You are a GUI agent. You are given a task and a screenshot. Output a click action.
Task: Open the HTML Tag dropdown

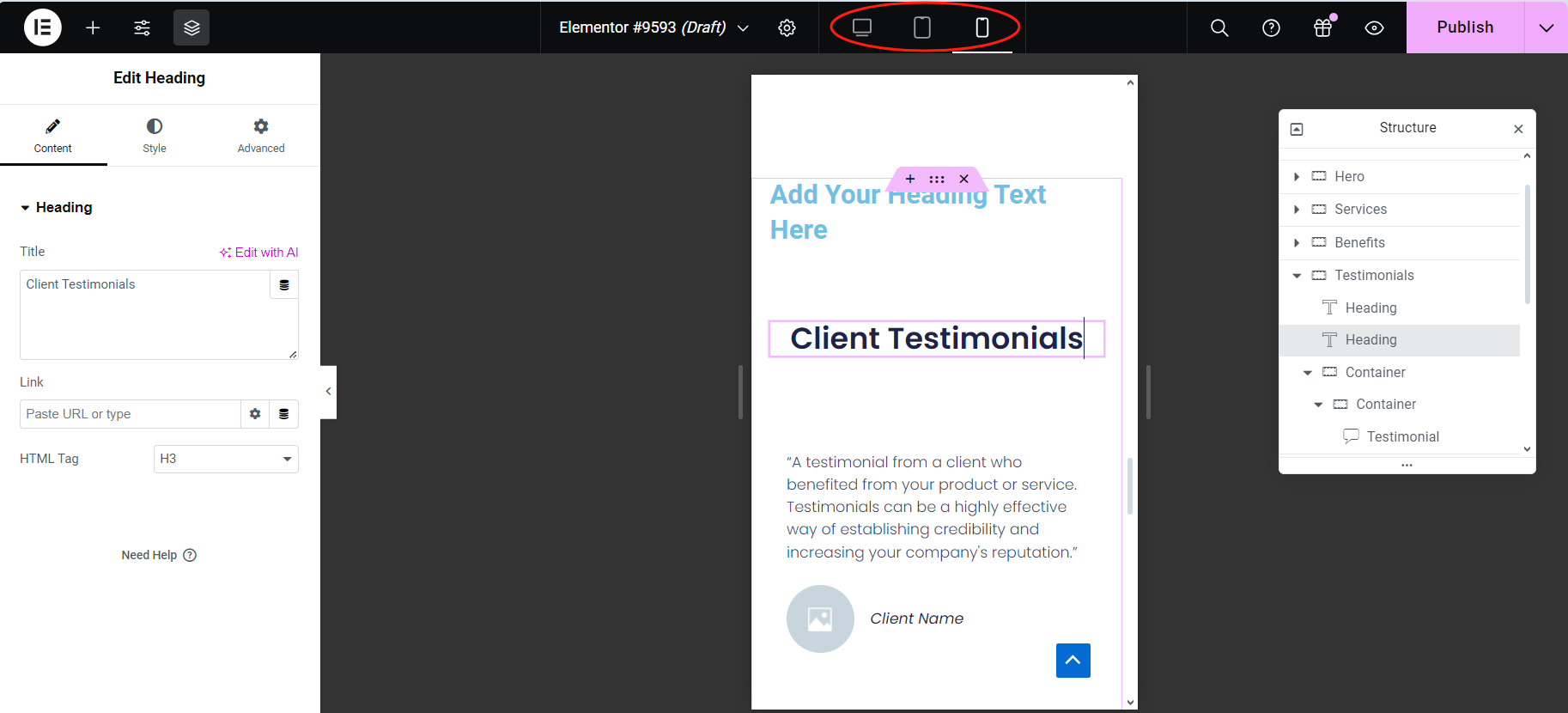pos(226,459)
